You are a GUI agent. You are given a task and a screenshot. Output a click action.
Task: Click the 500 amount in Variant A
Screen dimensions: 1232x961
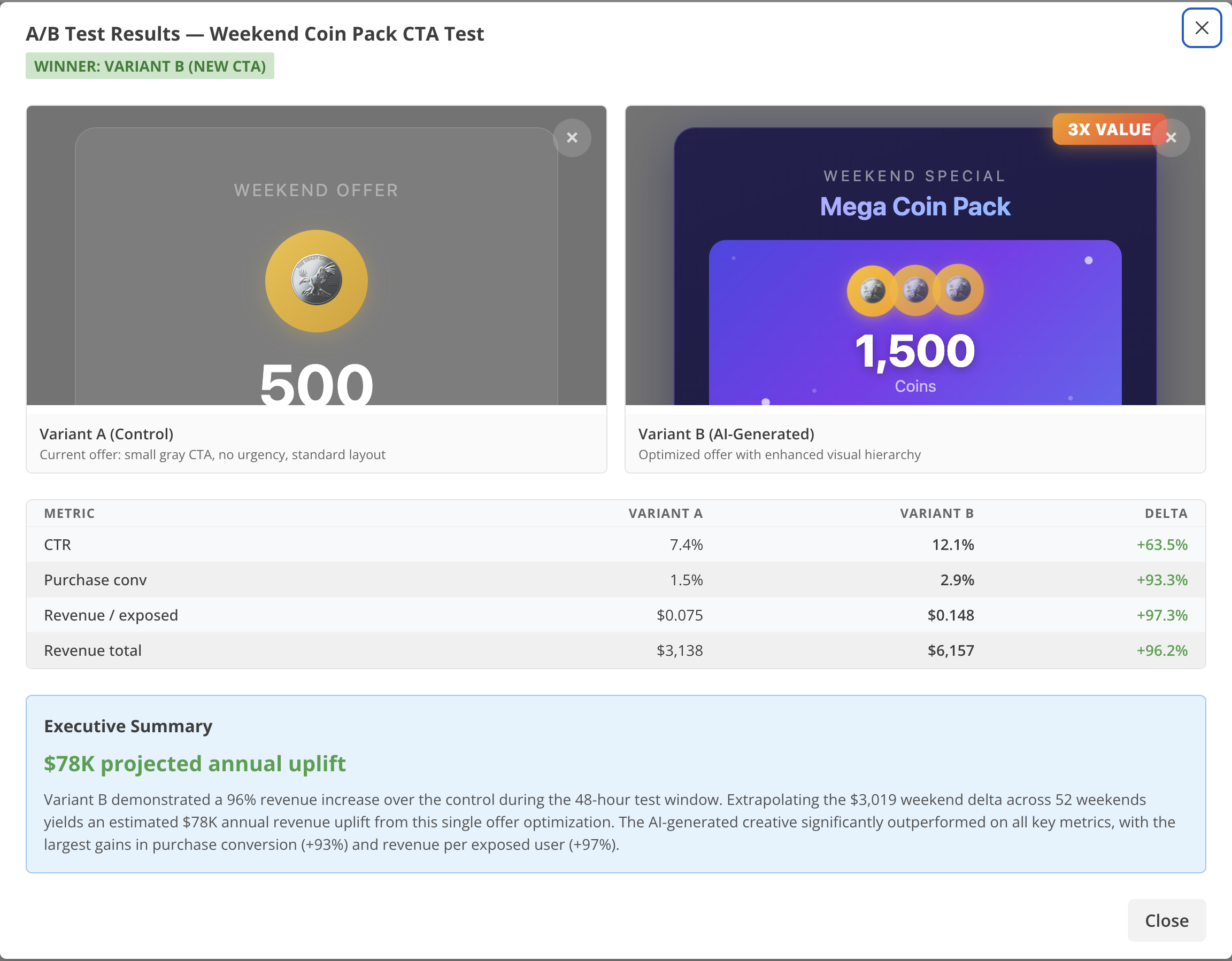[317, 384]
